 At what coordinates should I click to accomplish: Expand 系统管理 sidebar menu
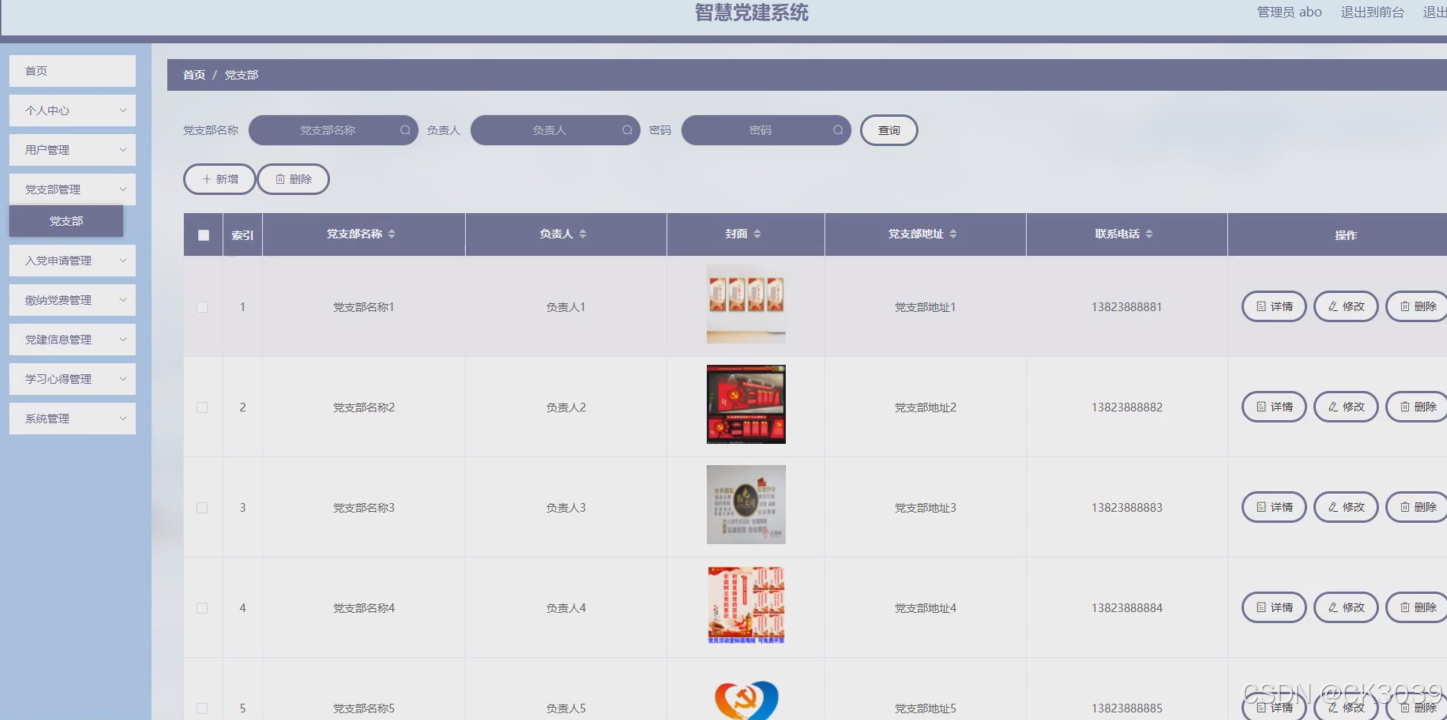pyautogui.click(x=72, y=418)
